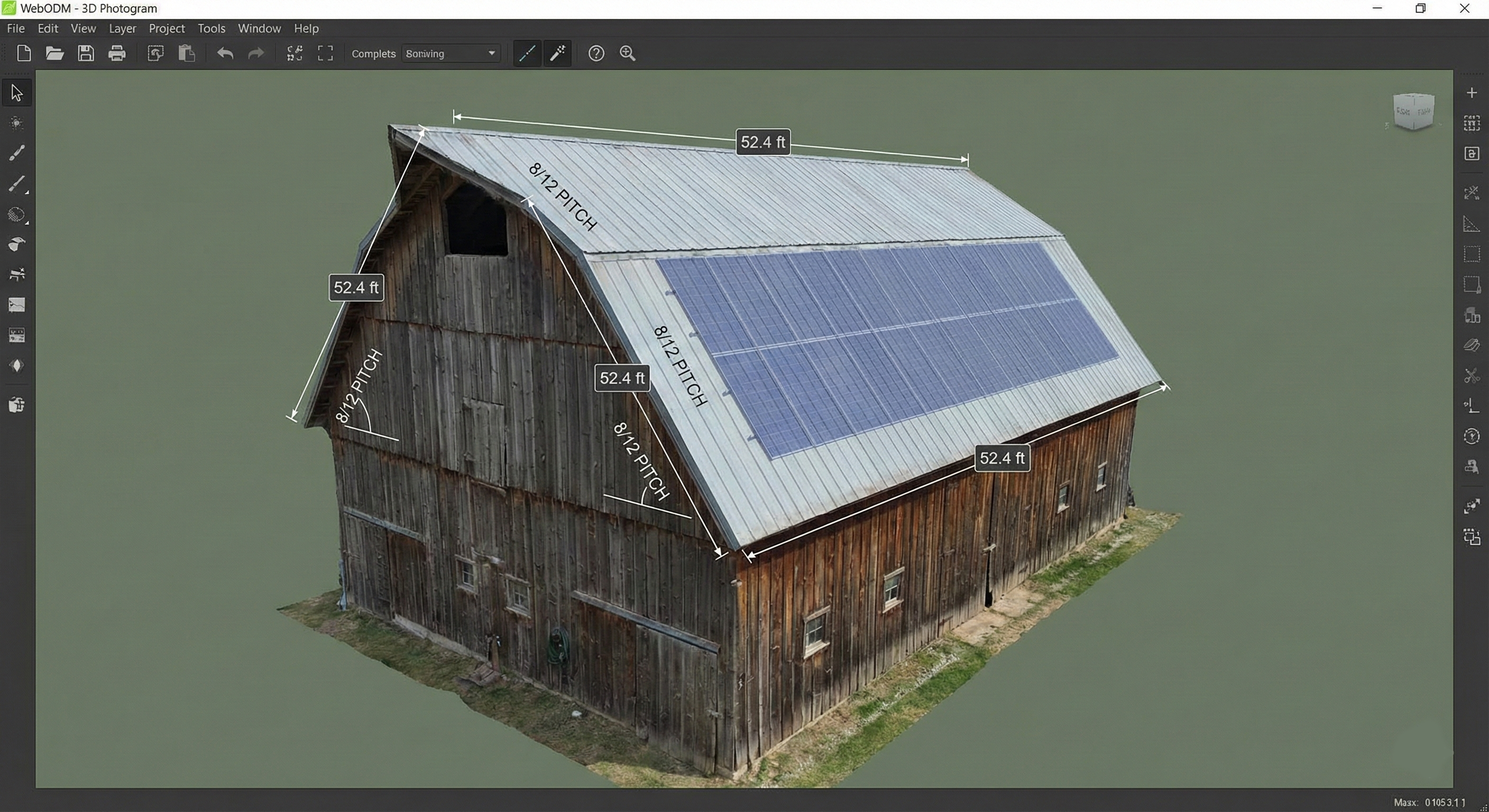
Task: Open a project with folder icon
Action: [54, 54]
